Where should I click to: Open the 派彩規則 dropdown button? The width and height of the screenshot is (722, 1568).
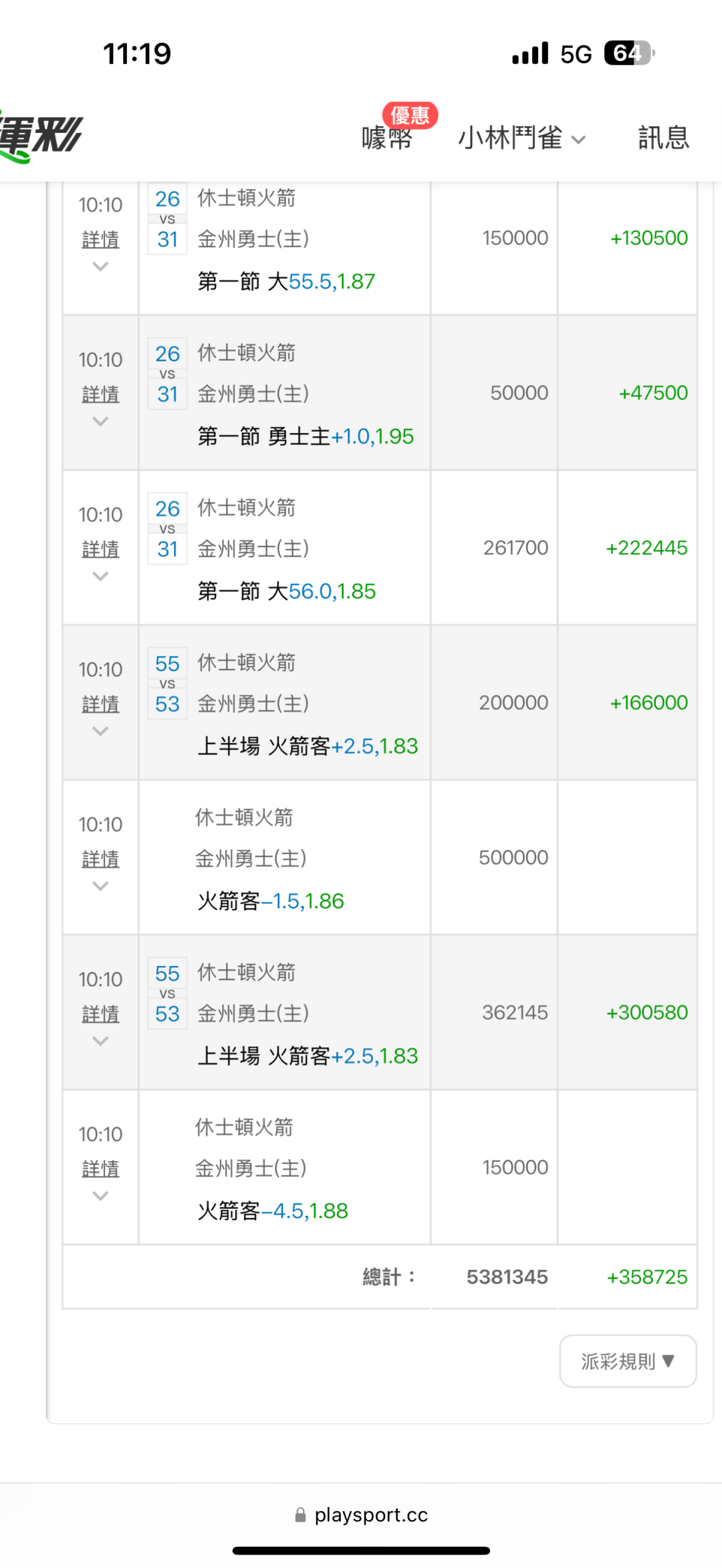(628, 1361)
